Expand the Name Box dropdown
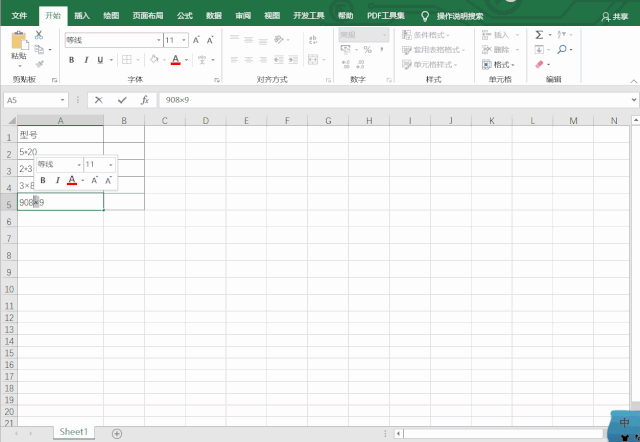The width and height of the screenshot is (640, 442). [x=62, y=100]
